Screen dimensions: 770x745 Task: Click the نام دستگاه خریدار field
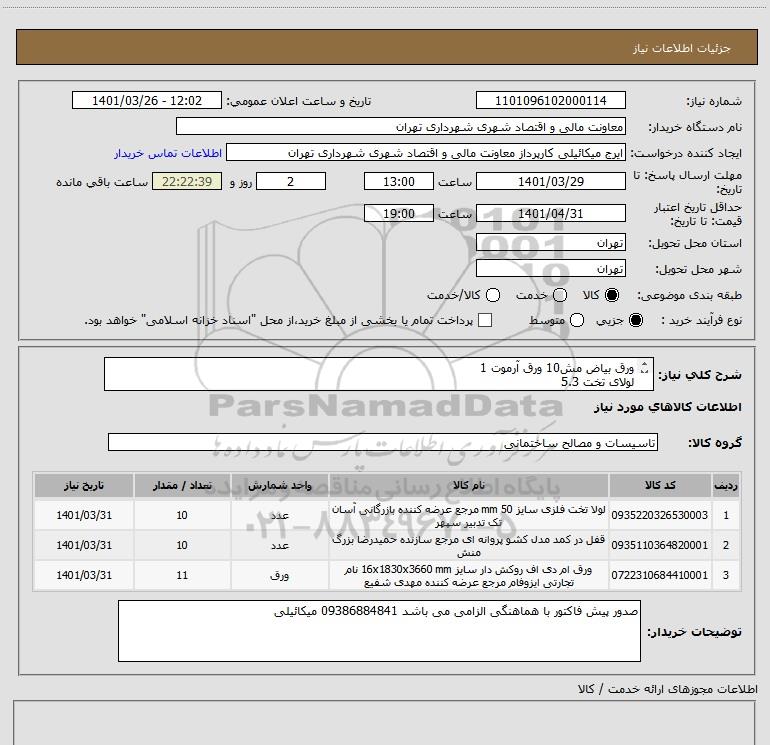tap(401, 127)
